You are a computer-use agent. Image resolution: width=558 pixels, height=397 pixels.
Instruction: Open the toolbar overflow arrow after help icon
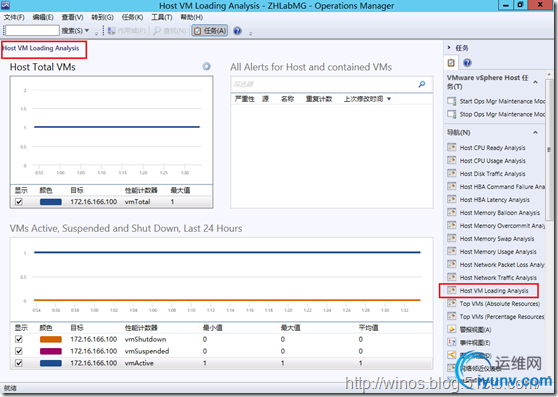click(x=251, y=33)
